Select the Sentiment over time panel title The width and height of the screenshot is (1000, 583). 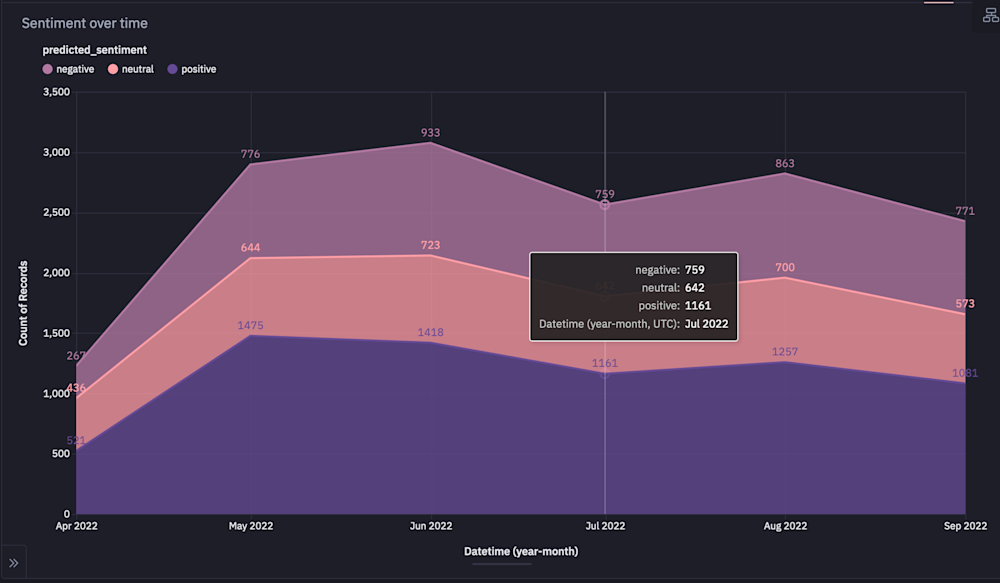tap(85, 22)
